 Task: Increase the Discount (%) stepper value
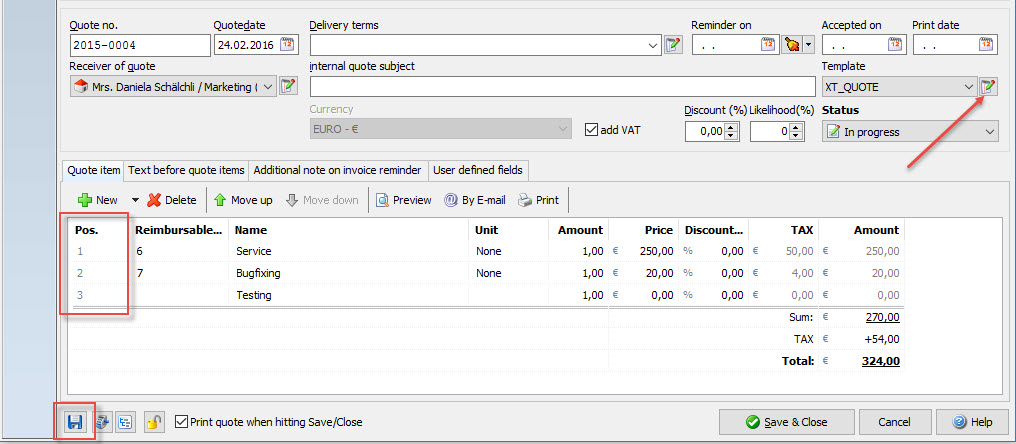pos(731,126)
